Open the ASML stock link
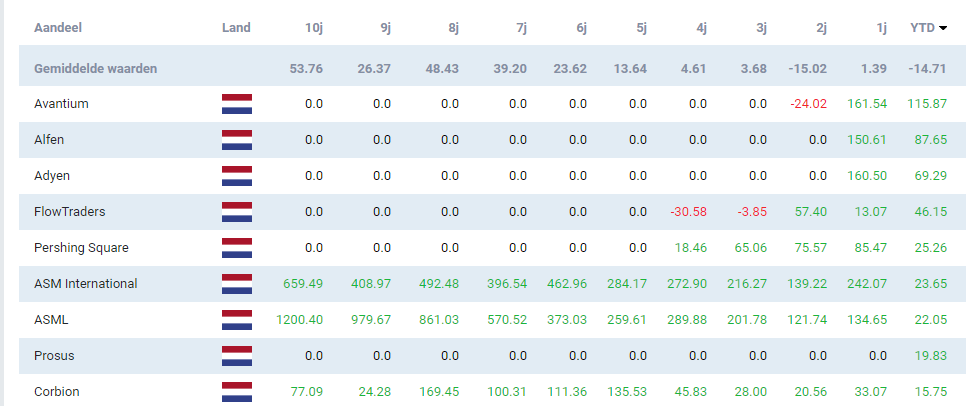 coord(51,320)
